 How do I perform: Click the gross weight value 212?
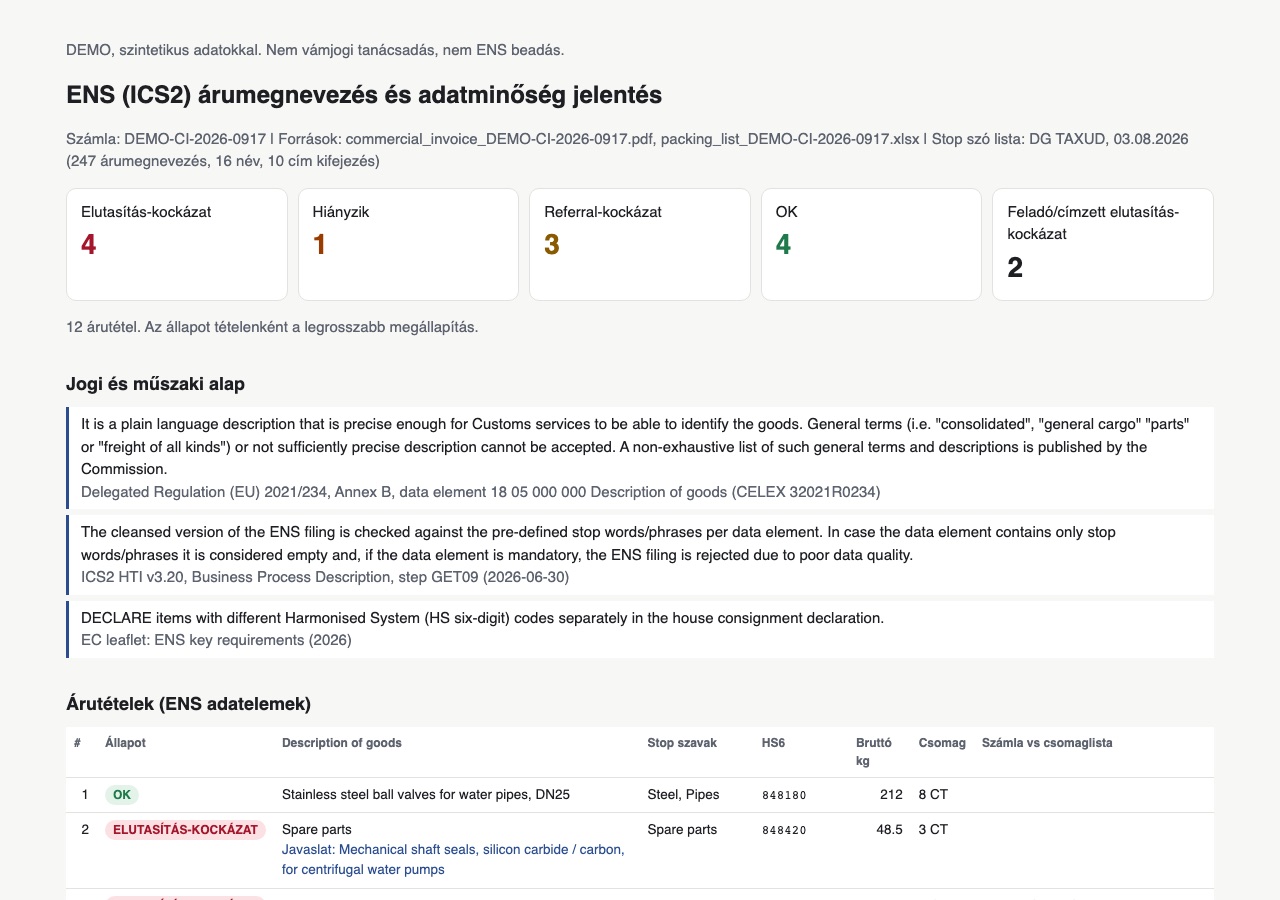coord(891,795)
